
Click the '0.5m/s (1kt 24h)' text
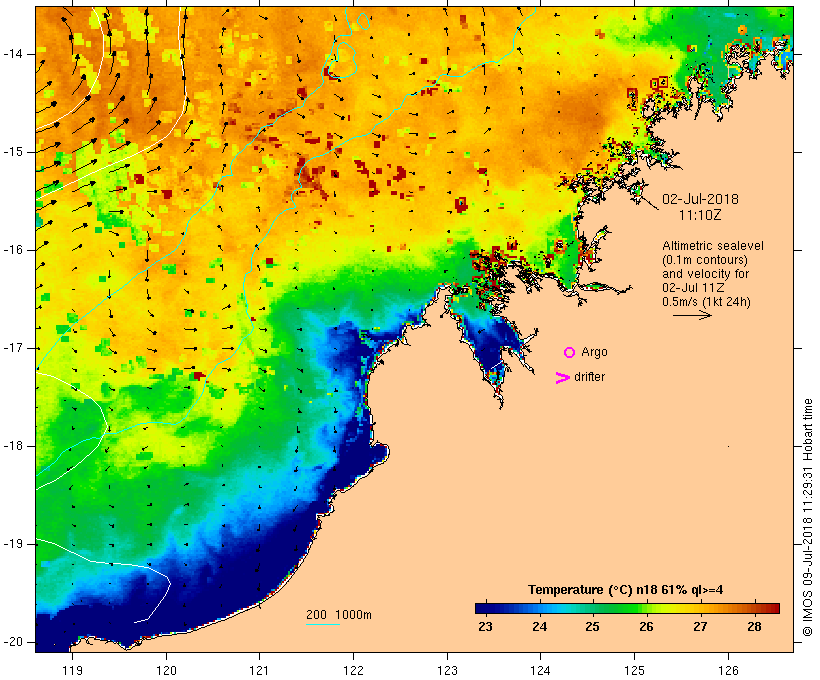(706, 302)
